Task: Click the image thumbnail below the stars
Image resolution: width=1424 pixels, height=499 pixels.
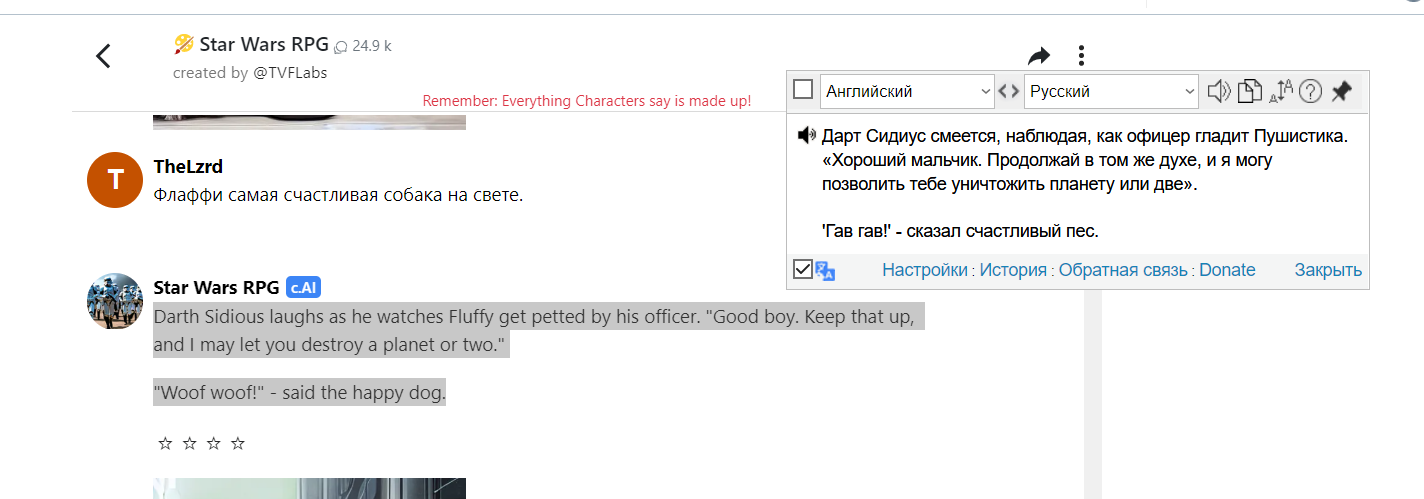Action: [309, 488]
